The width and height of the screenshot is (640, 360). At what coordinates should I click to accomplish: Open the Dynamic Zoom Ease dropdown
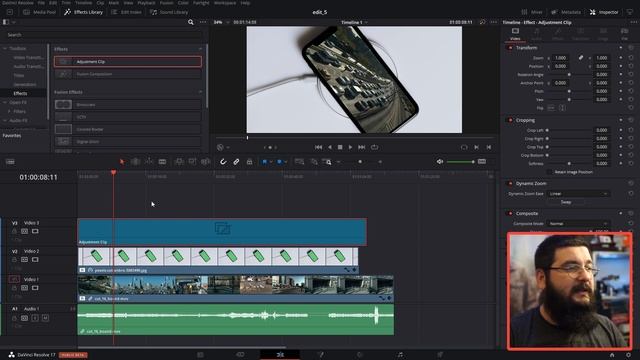point(578,194)
